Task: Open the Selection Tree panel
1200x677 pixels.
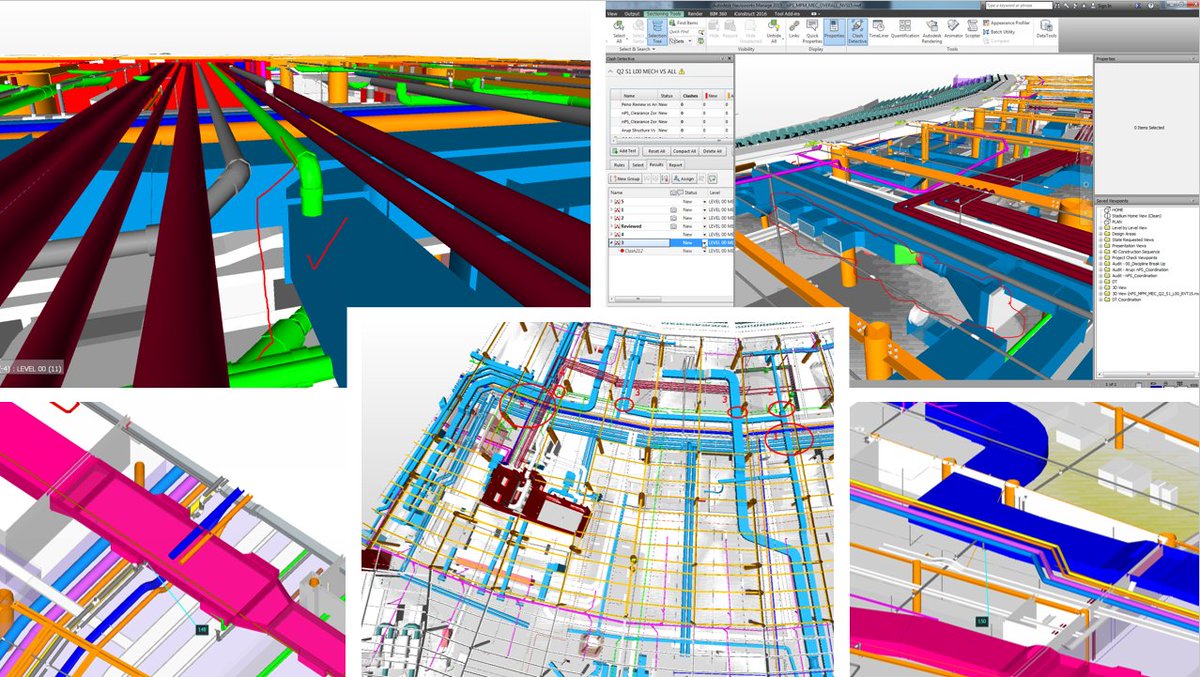Action: (x=657, y=32)
